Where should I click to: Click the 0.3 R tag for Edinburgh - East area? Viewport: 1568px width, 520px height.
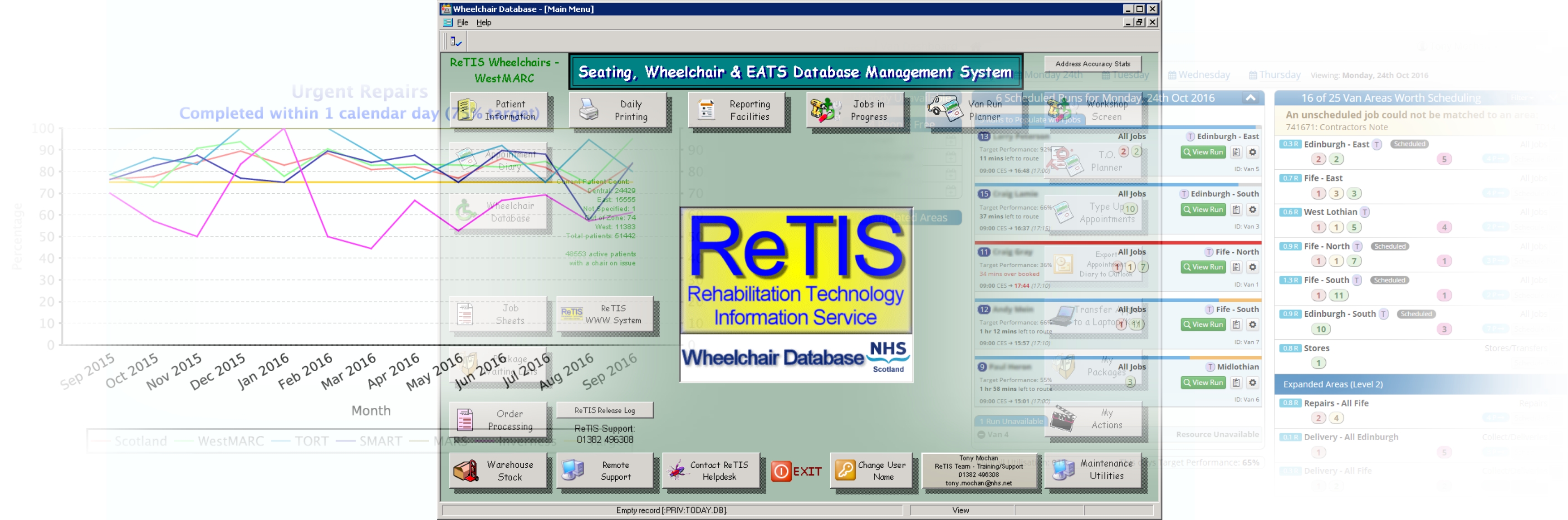(1290, 144)
